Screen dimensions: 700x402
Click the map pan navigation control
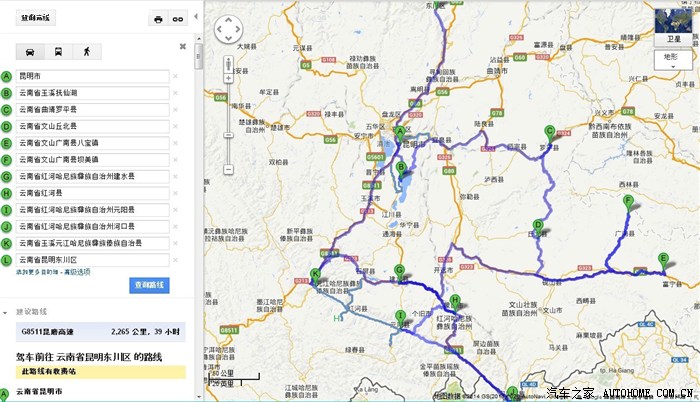[227, 25]
